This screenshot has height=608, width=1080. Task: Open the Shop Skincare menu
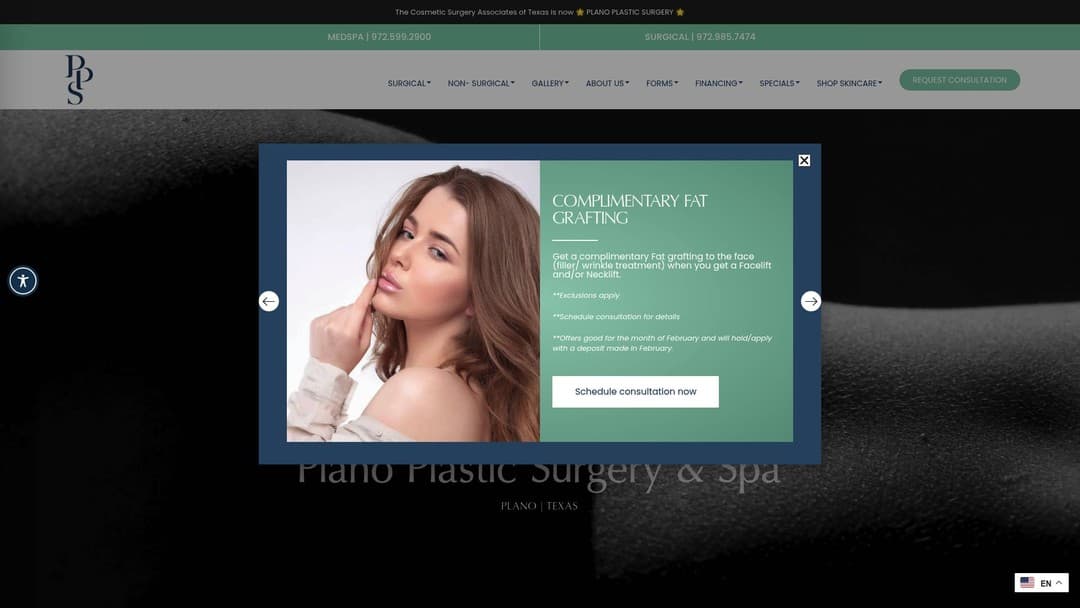click(x=848, y=83)
